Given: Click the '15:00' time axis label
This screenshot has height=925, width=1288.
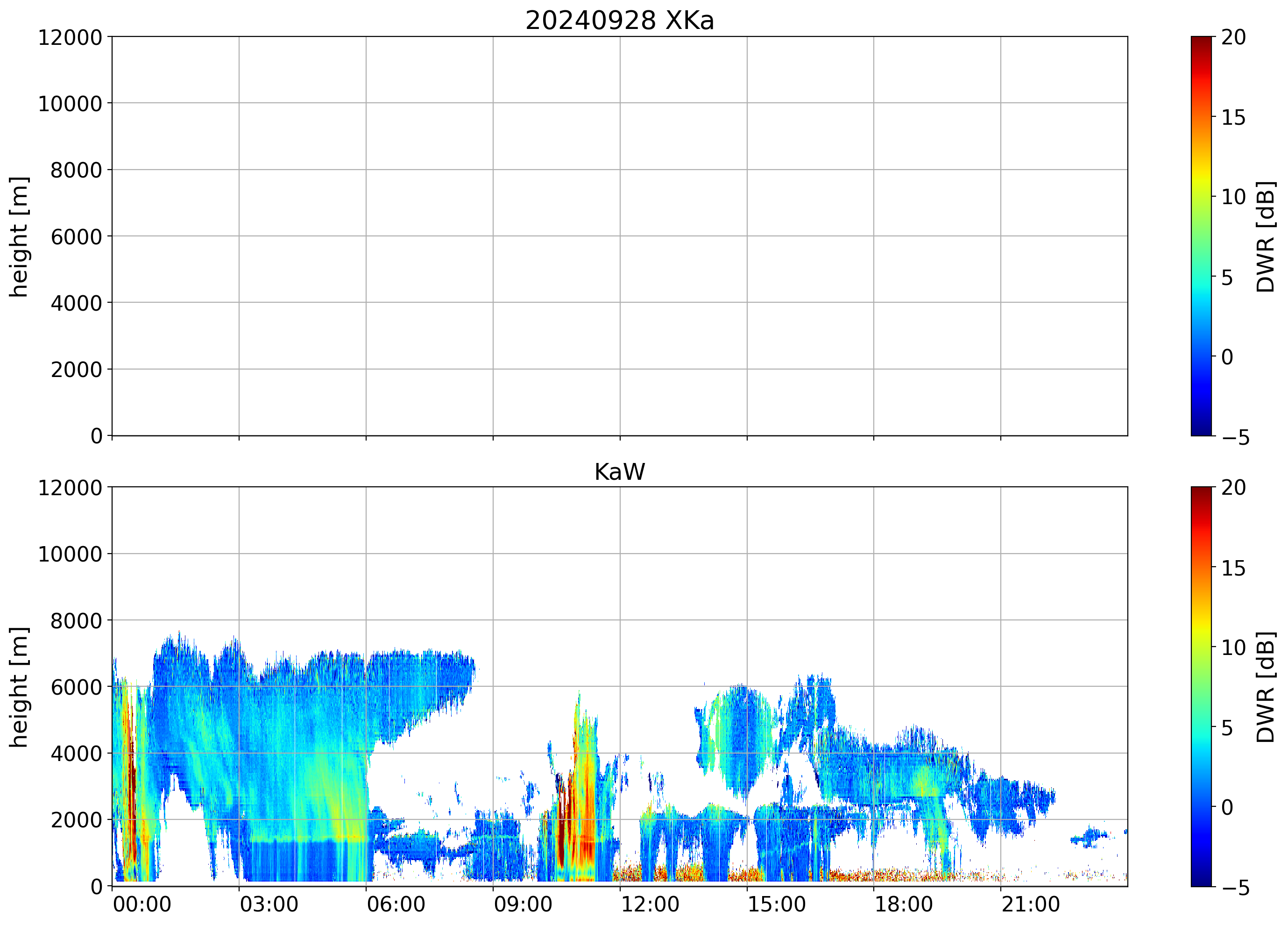Looking at the screenshot, I should point(776,904).
